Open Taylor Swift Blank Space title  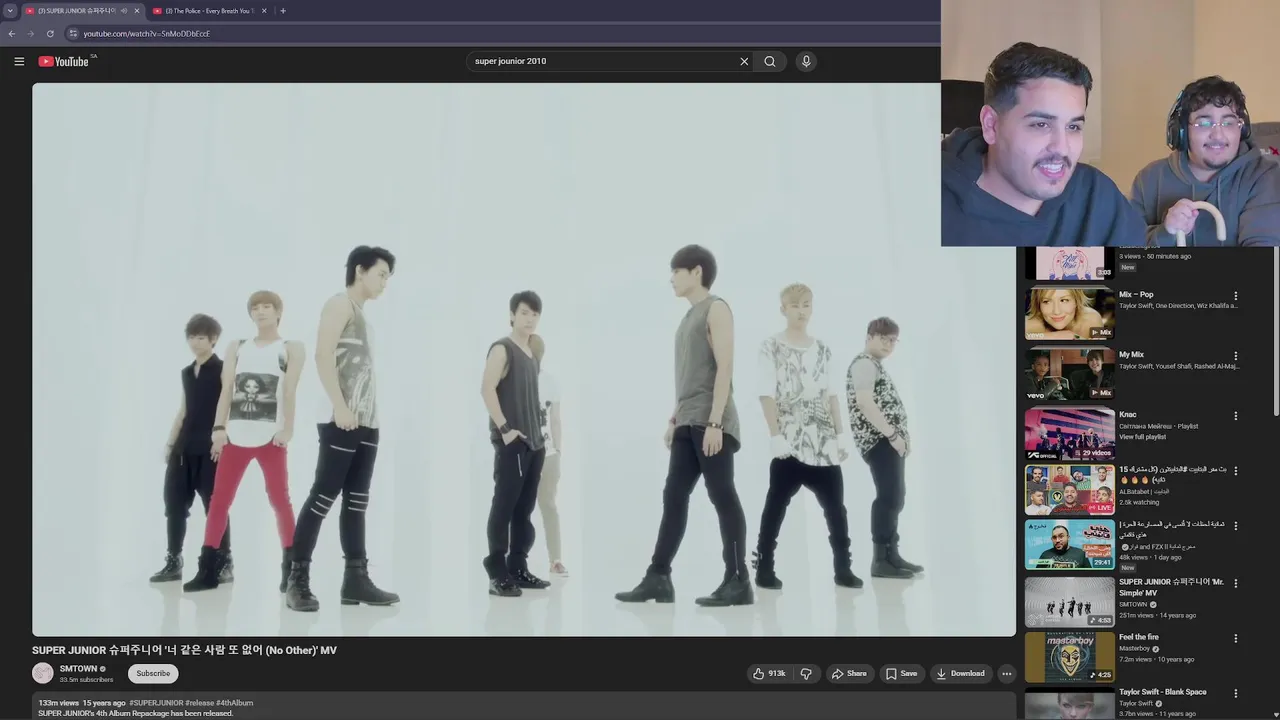(x=1162, y=692)
